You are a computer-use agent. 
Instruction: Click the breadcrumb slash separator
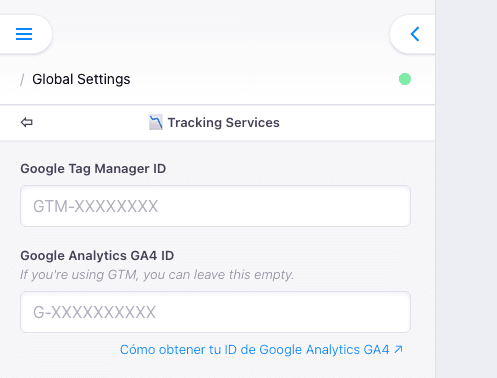tap(22, 80)
